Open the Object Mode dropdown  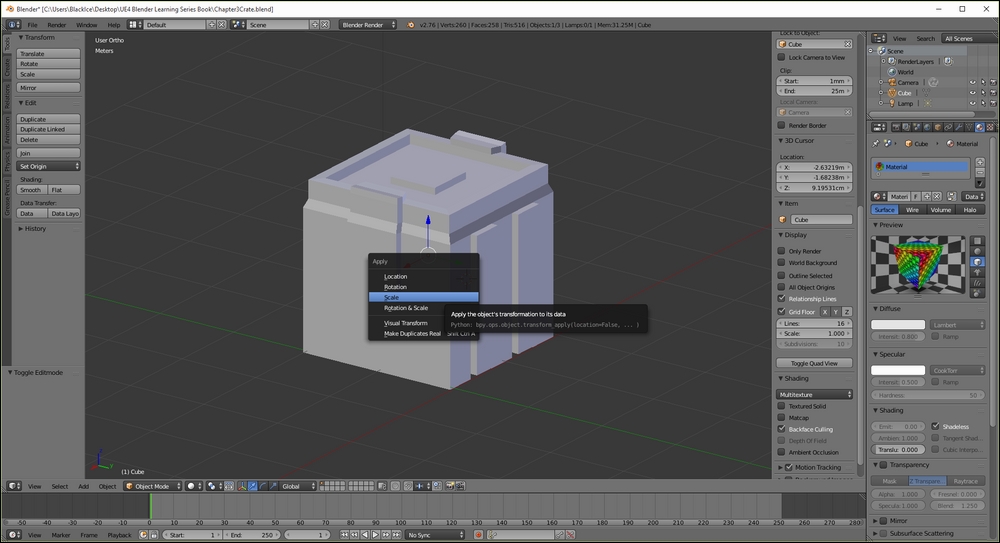(152, 486)
